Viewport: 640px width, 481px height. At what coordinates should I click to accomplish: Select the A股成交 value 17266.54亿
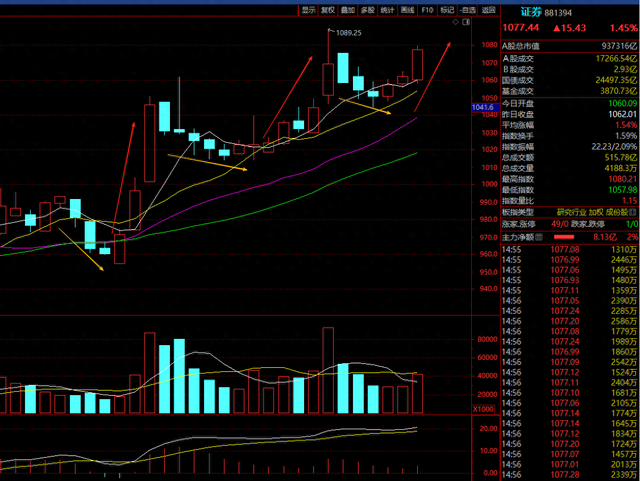pos(616,58)
